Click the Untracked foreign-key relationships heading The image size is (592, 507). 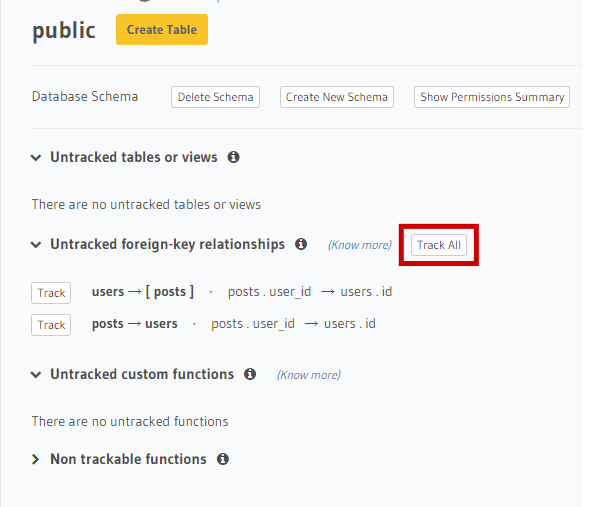point(168,244)
